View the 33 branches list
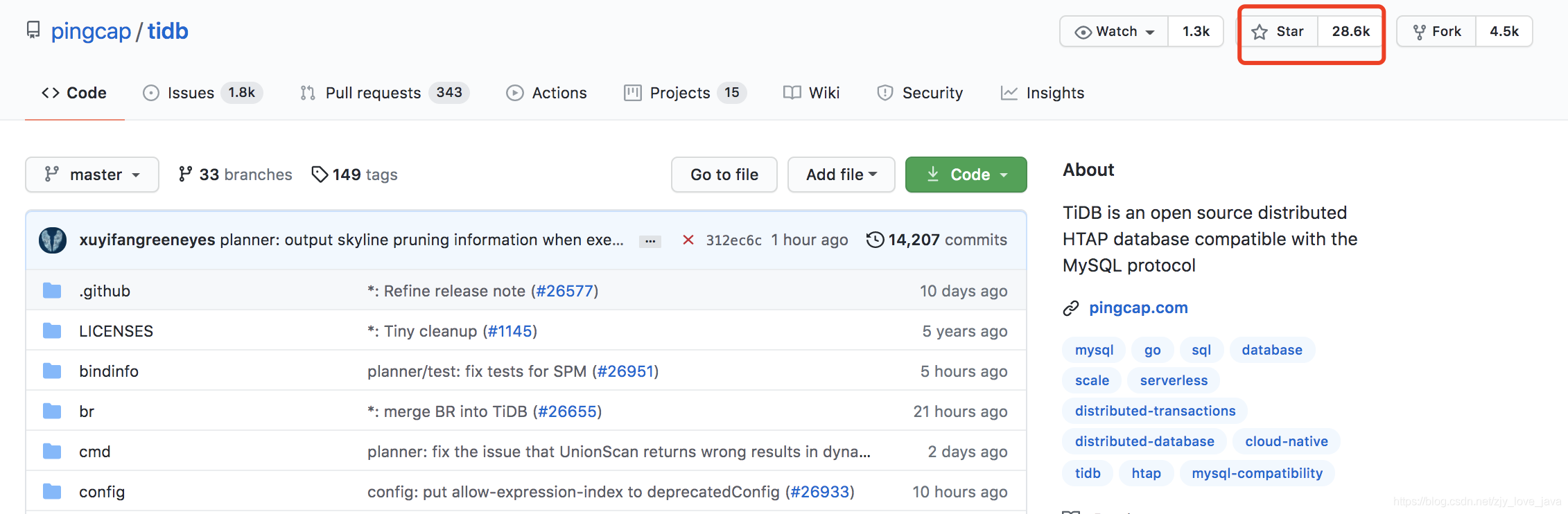Screen dimensions: 1568x514 [x=235, y=175]
